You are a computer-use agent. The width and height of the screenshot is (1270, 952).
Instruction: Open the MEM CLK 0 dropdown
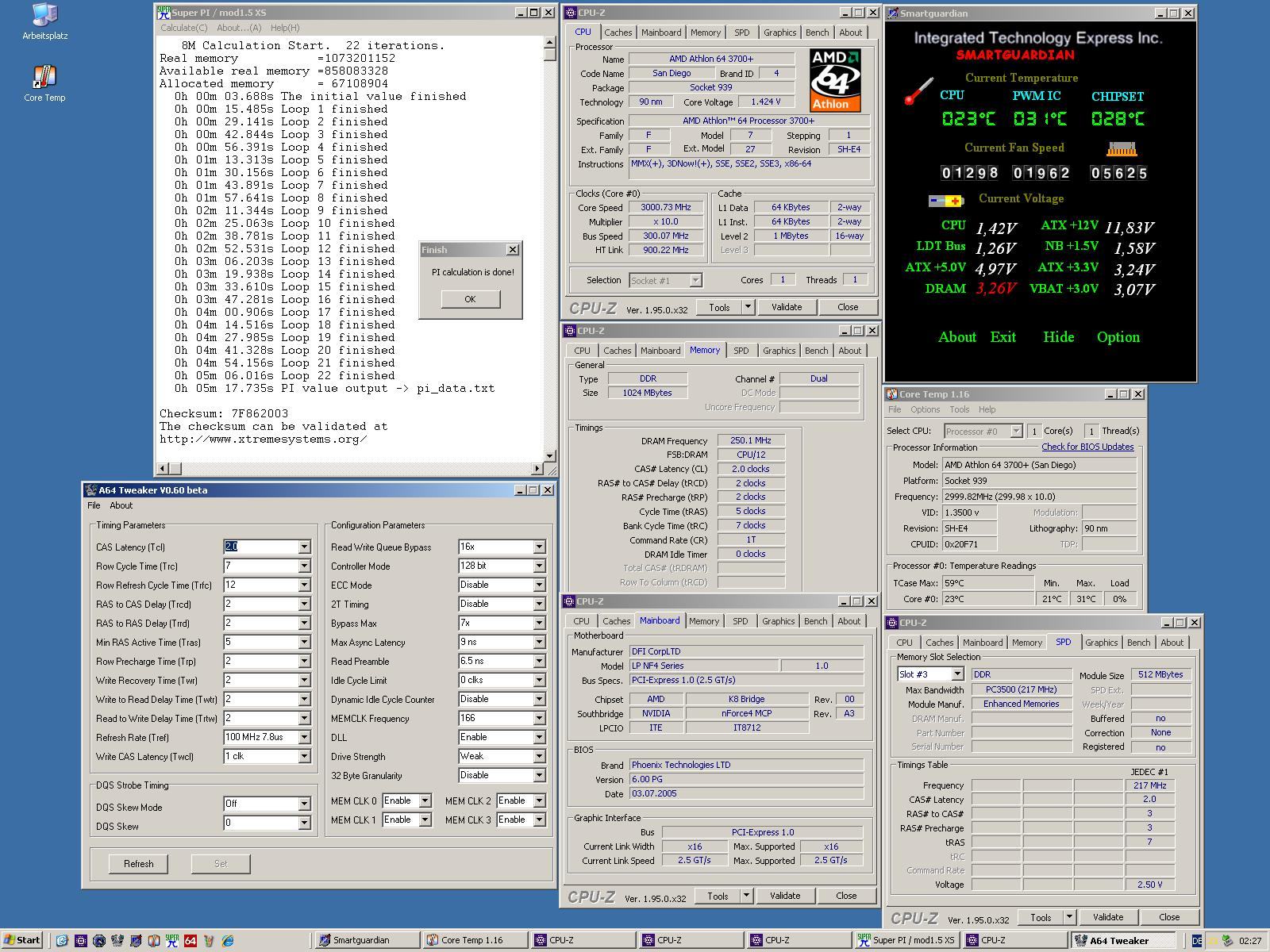[425, 800]
